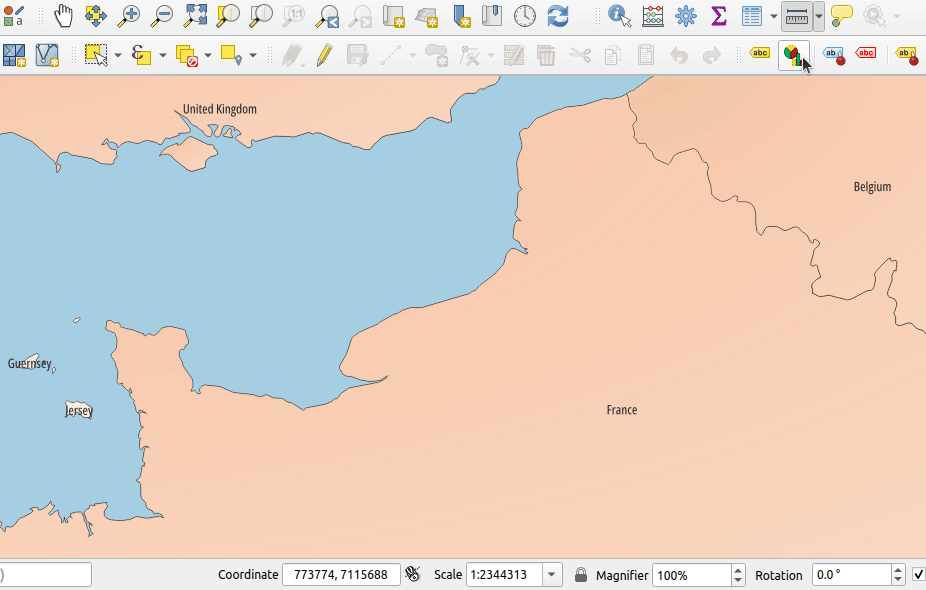Open the Field Calculator abacus icon
926x590 pixels.
point(653,16)
